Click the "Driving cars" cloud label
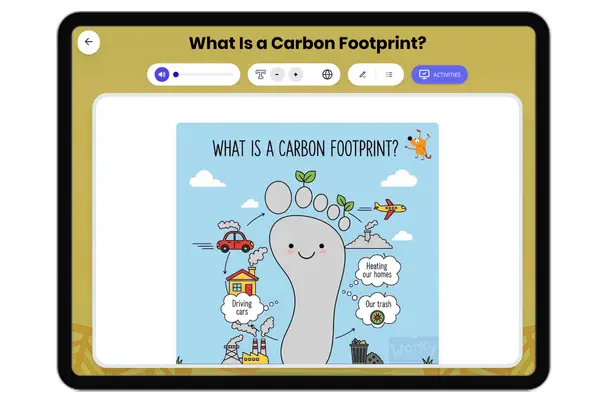Viewport: 600px width, 400px height. pos(242,307)
